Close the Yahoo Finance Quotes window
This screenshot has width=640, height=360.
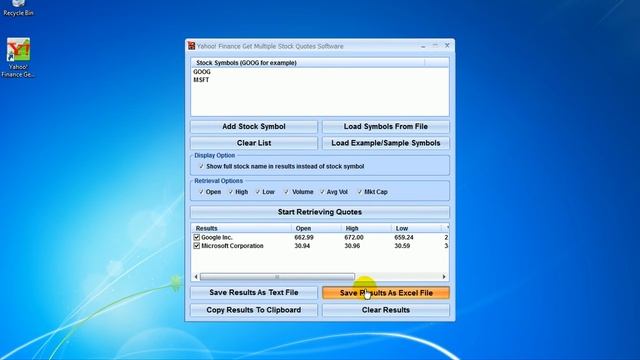pos(447,46)
